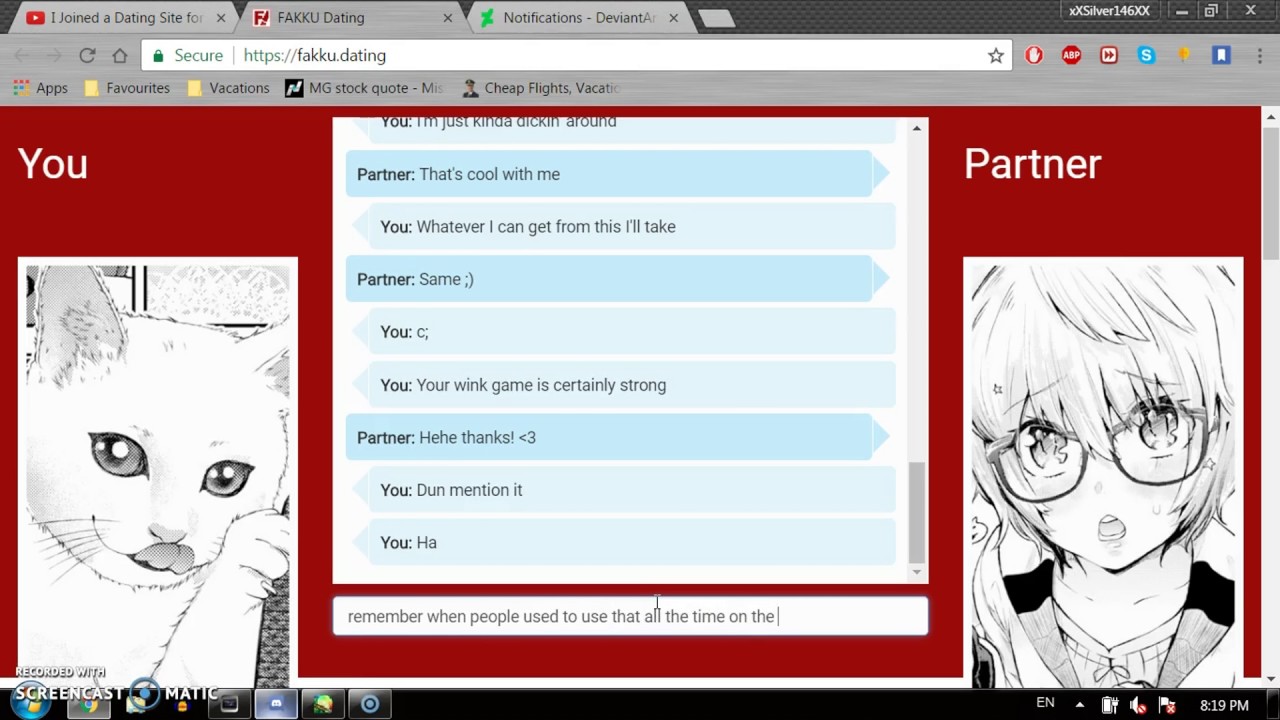Open the Cheap Flights bookmark
This screenshot has width=1280, height=720.
[x=541, y=88]
